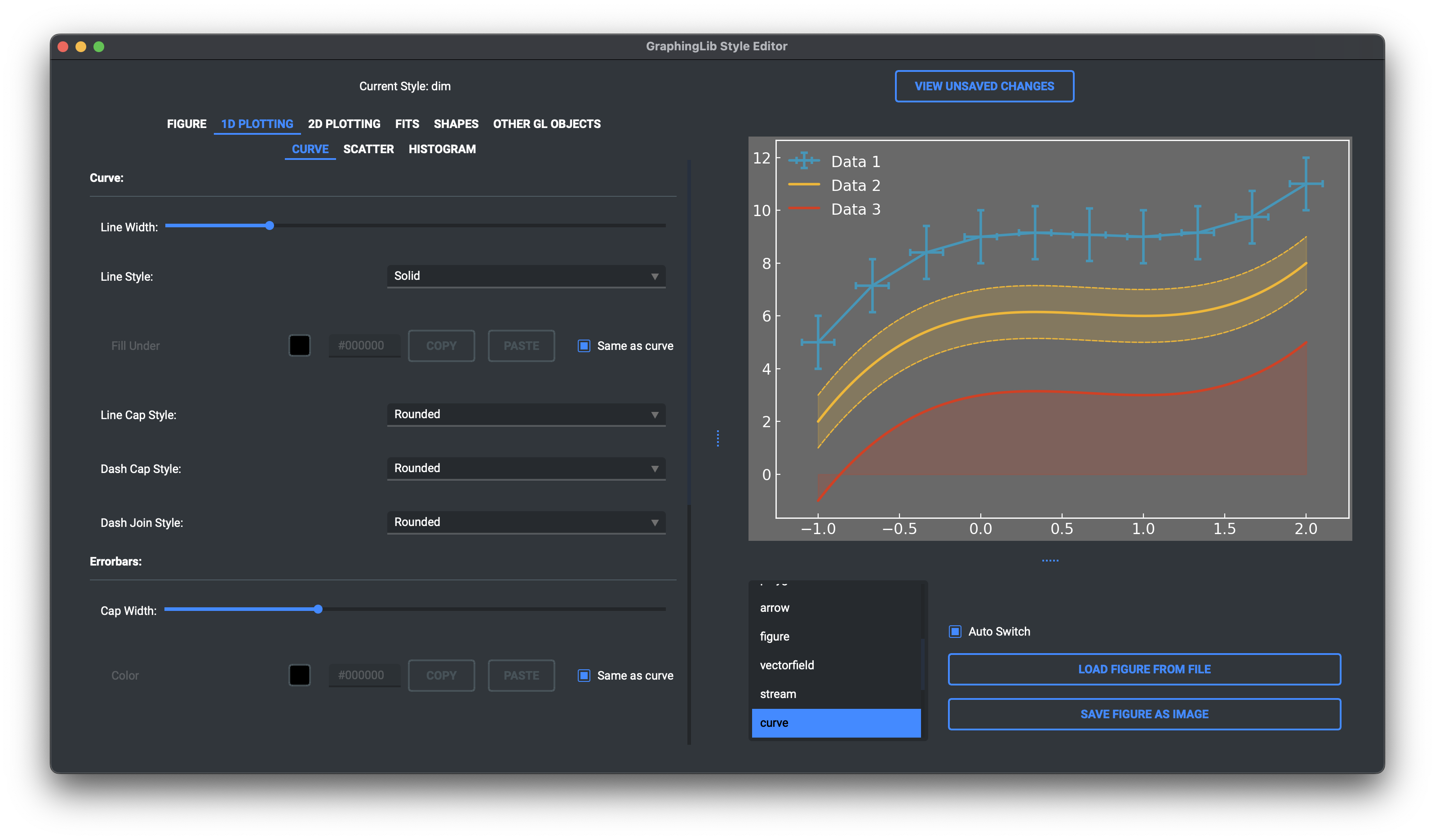Open the SHAPES tab

point(456,124)
